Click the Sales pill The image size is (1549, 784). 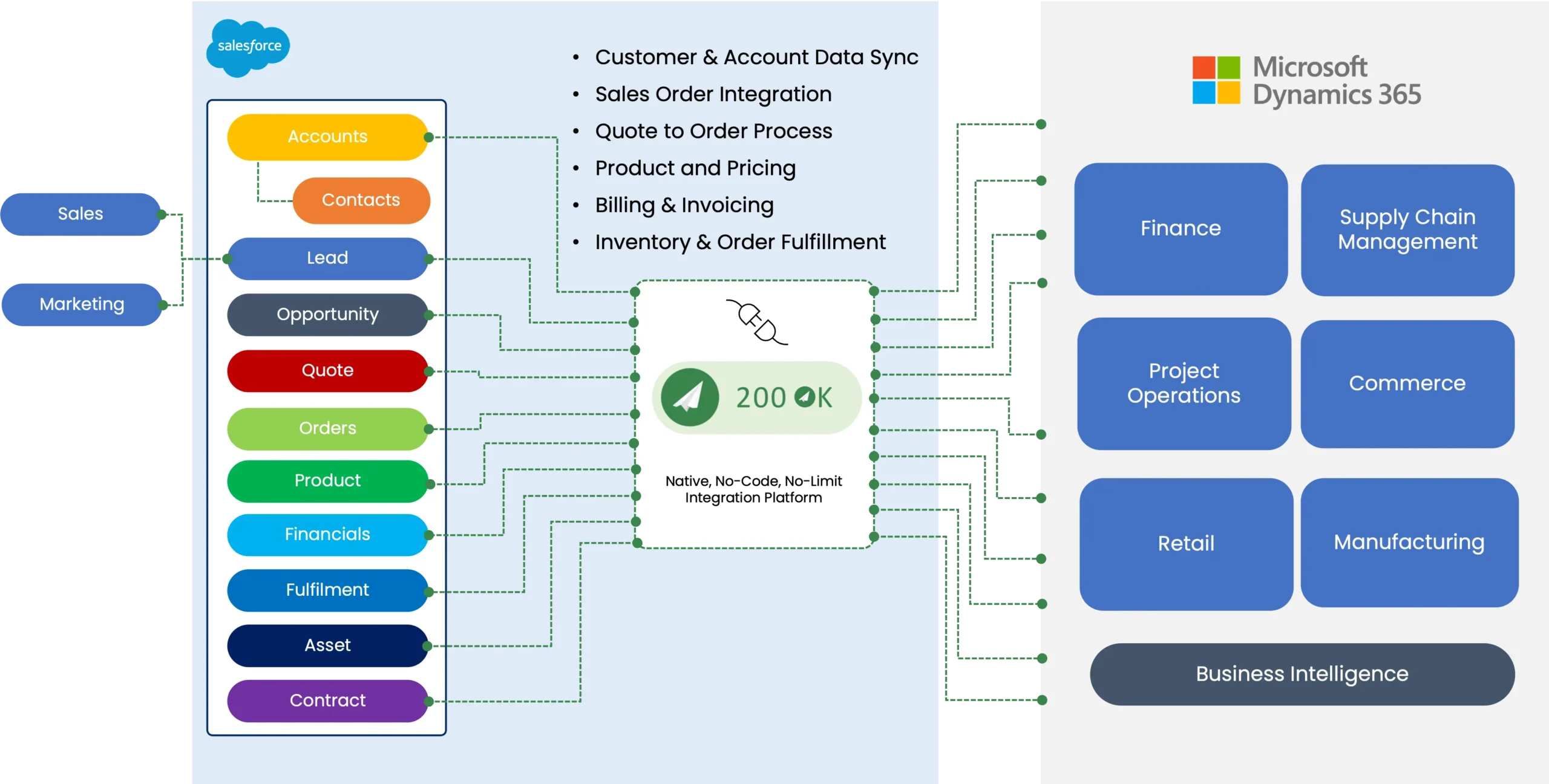(x=80, y=214)
